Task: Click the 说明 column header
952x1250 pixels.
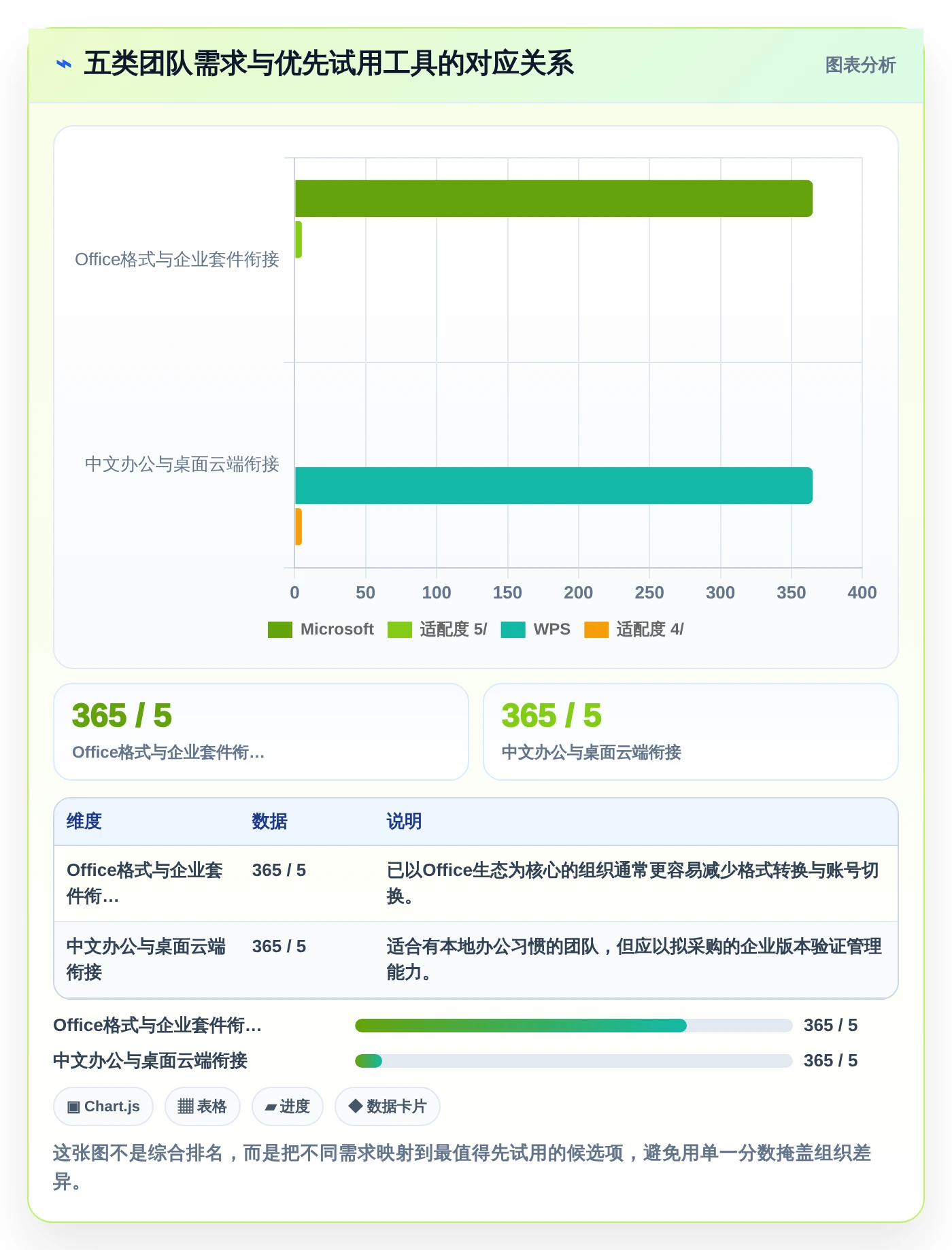Action: [x=405, y=822]
